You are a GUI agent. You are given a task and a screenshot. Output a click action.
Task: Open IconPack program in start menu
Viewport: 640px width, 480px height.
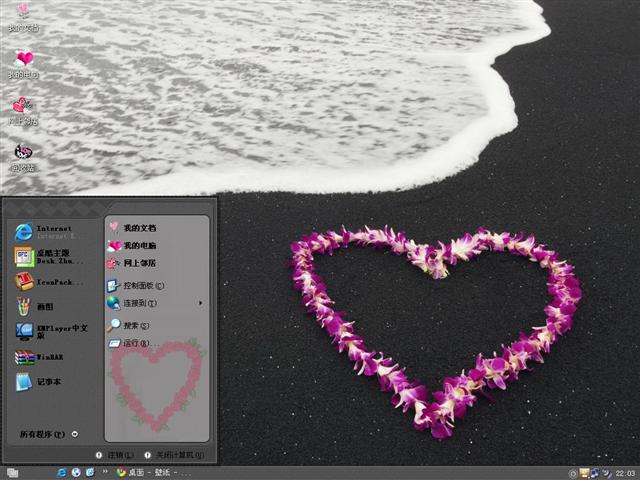(51, 282)
